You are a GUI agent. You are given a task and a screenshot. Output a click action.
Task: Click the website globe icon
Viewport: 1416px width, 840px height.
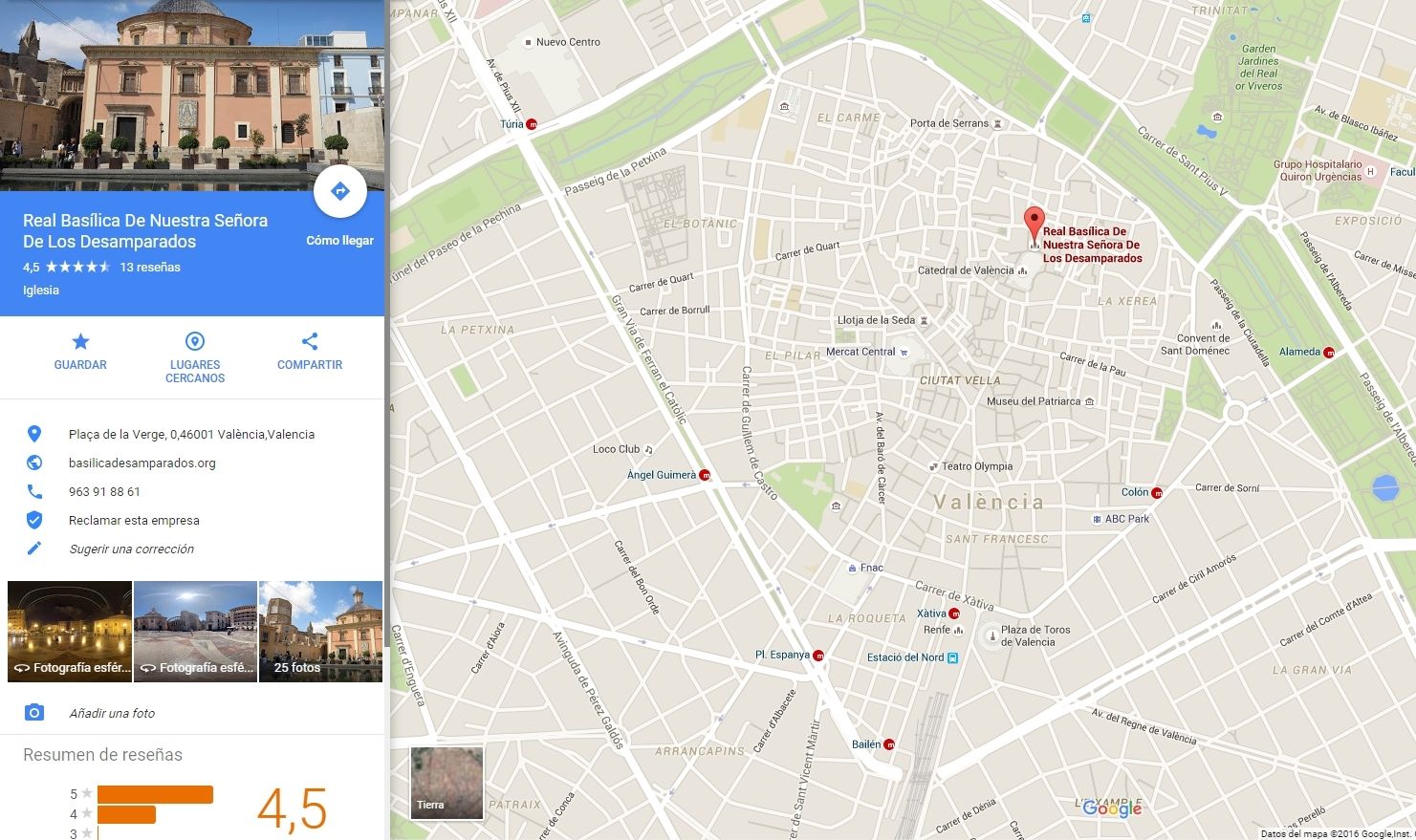pos(34,463)
